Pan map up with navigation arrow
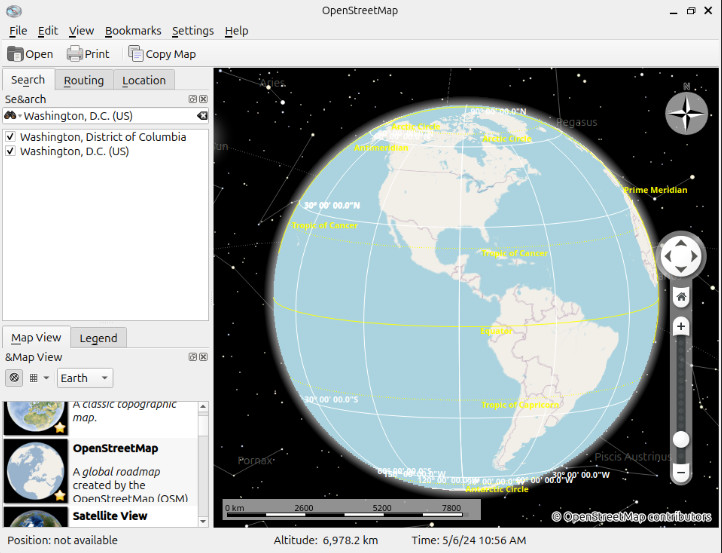The image size is (722, 553). (681, 244)
